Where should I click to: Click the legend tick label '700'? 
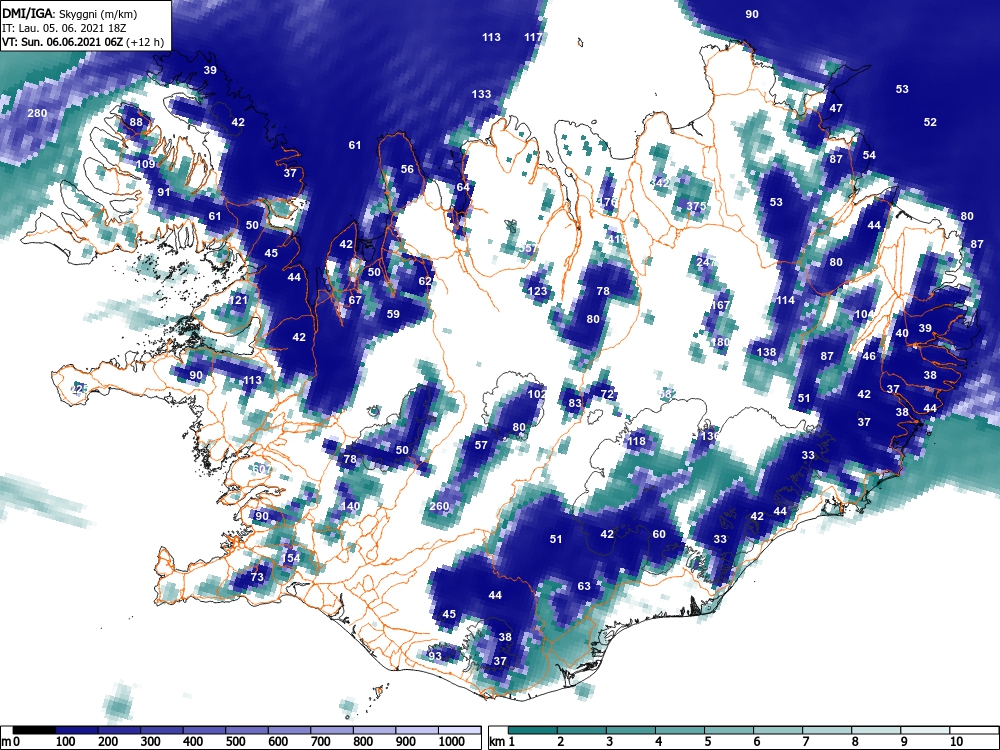(x=320, y=742)
